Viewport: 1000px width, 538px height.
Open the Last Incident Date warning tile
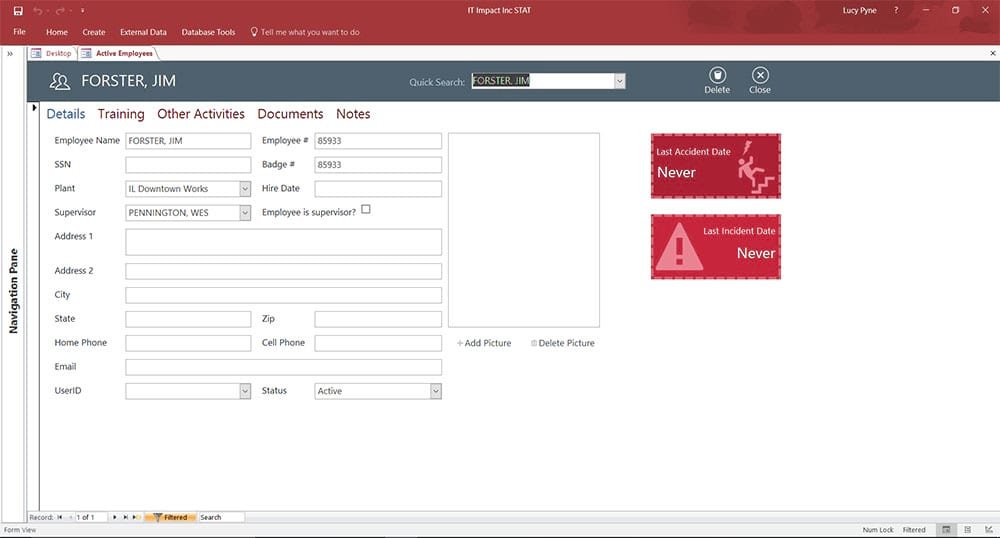coord(716,247)
